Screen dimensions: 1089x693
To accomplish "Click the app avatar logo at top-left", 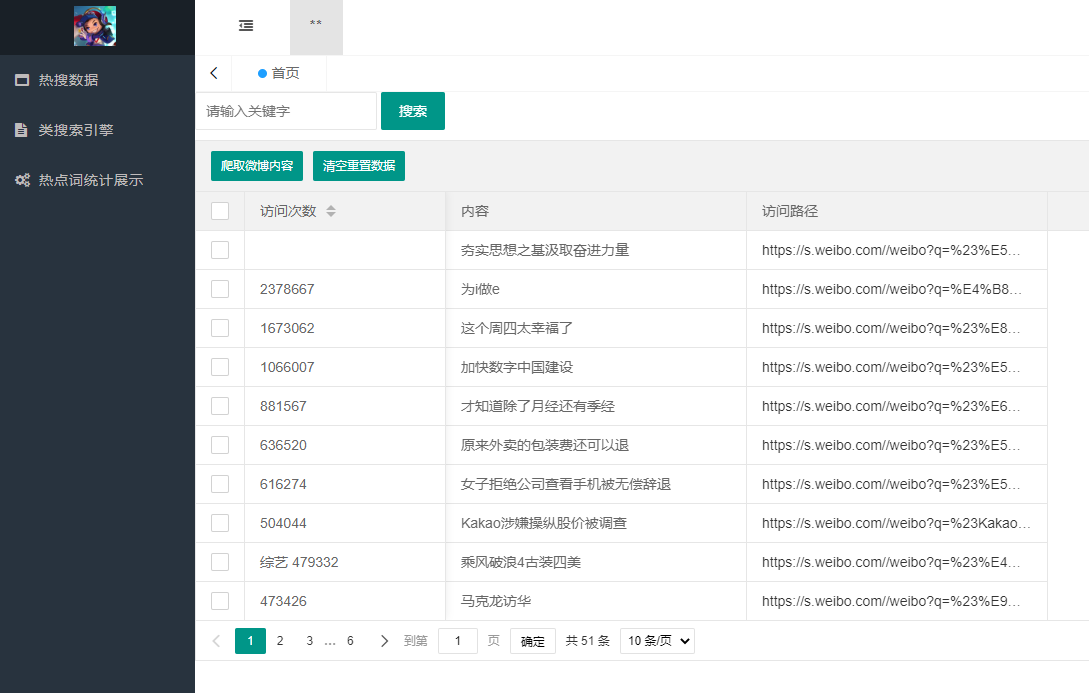I will click(x=97, y=26).
